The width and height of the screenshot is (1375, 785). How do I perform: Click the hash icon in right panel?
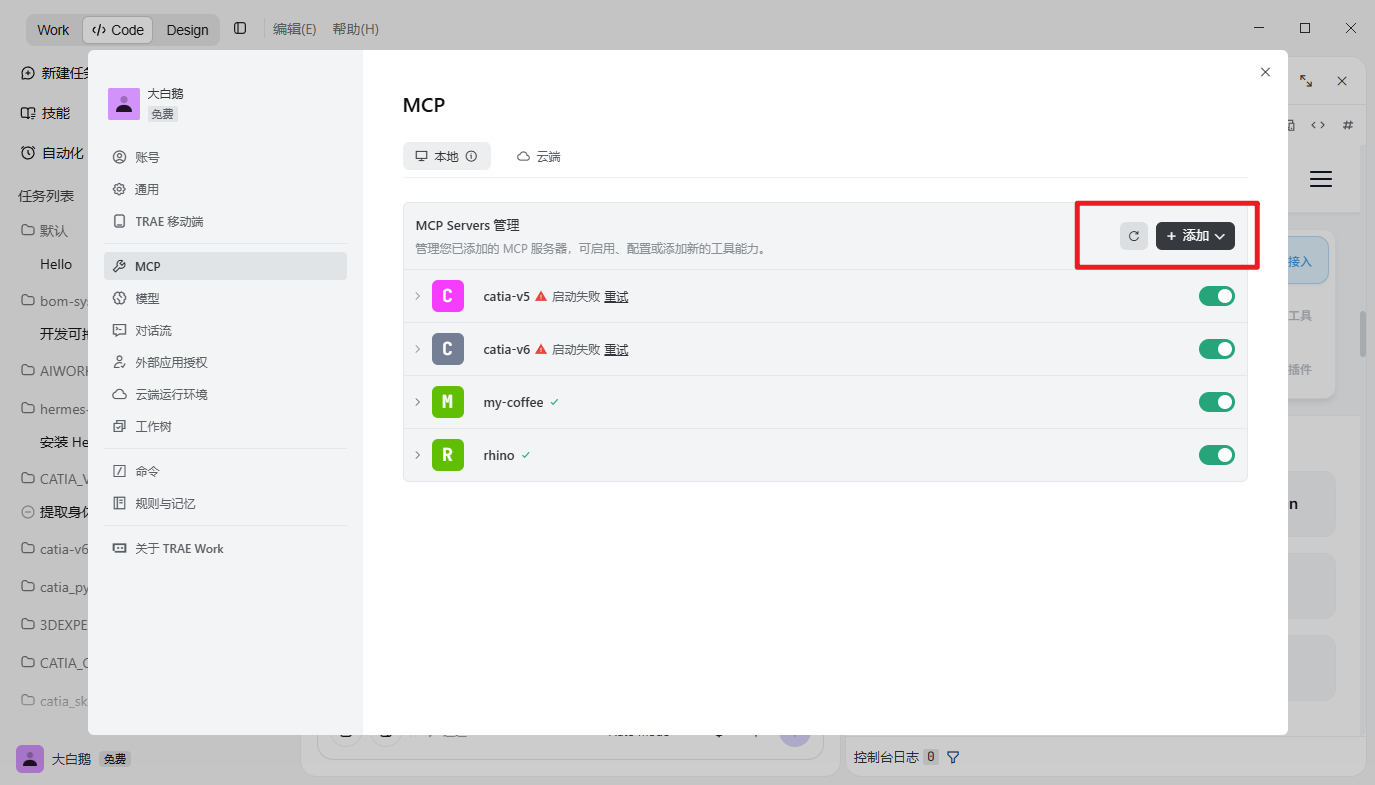[x=1348, y=125]
